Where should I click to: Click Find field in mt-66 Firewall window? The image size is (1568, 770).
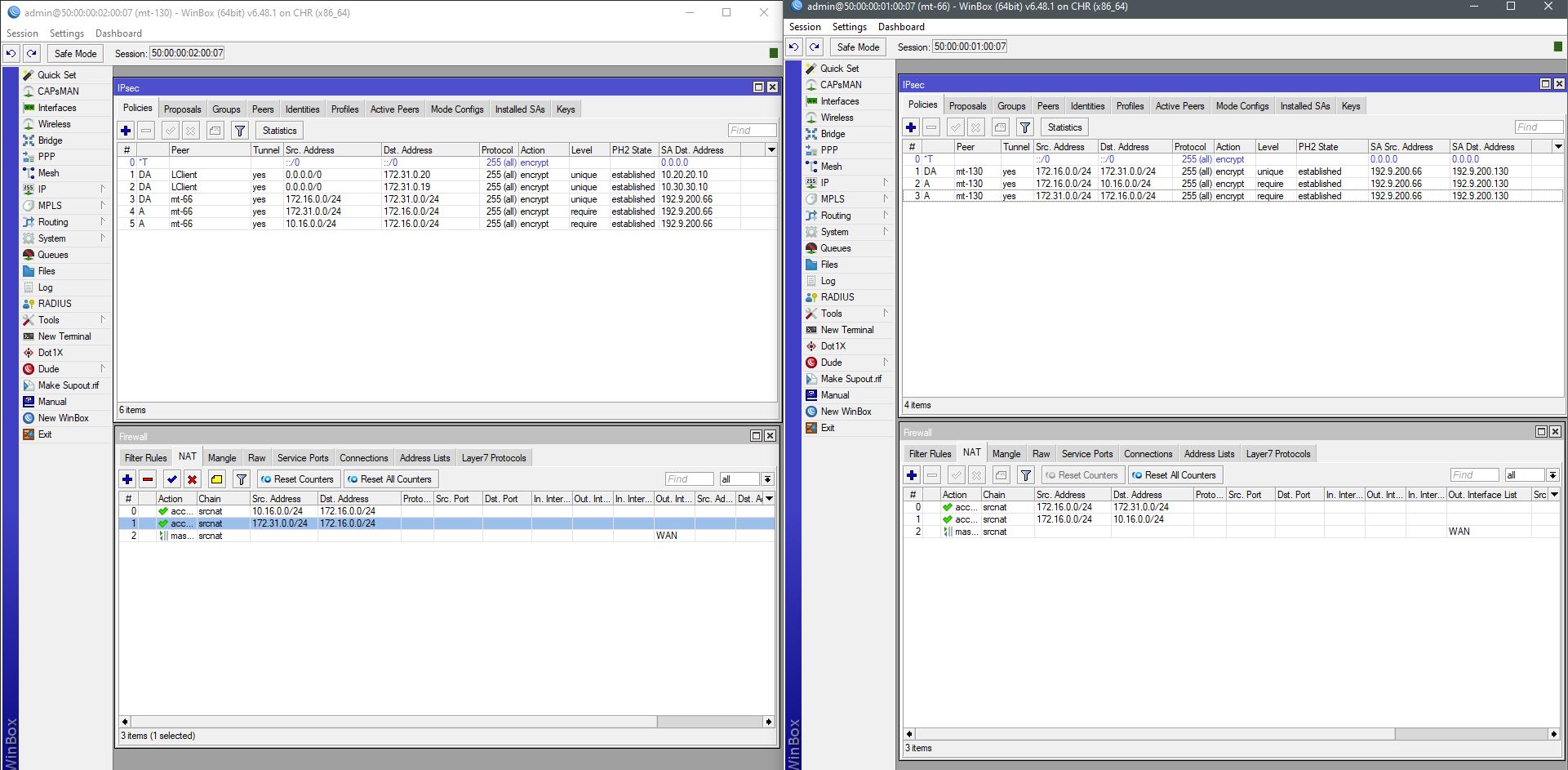(1474, 475)
